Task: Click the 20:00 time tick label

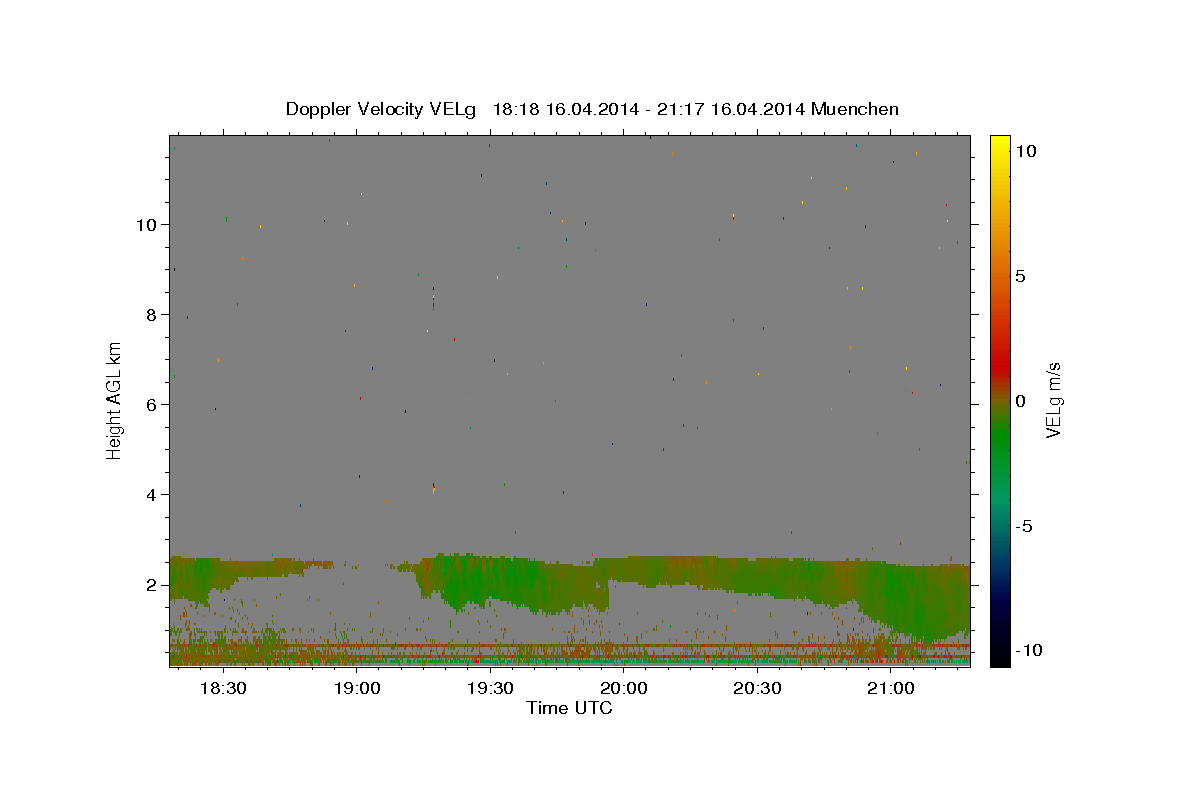Action: (x=624, y=688)
